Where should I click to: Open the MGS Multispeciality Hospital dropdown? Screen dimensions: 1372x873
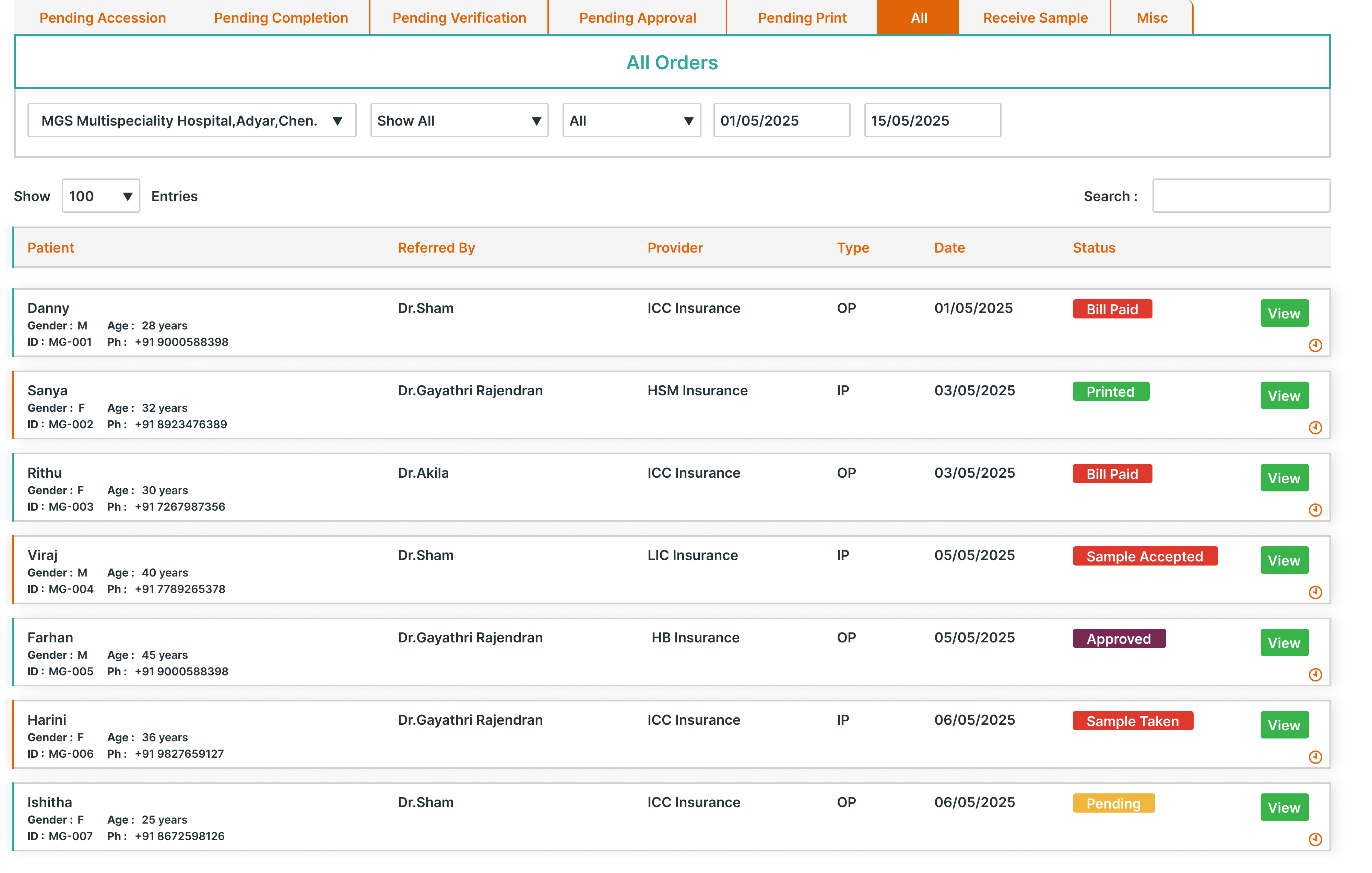click(191, 120)
